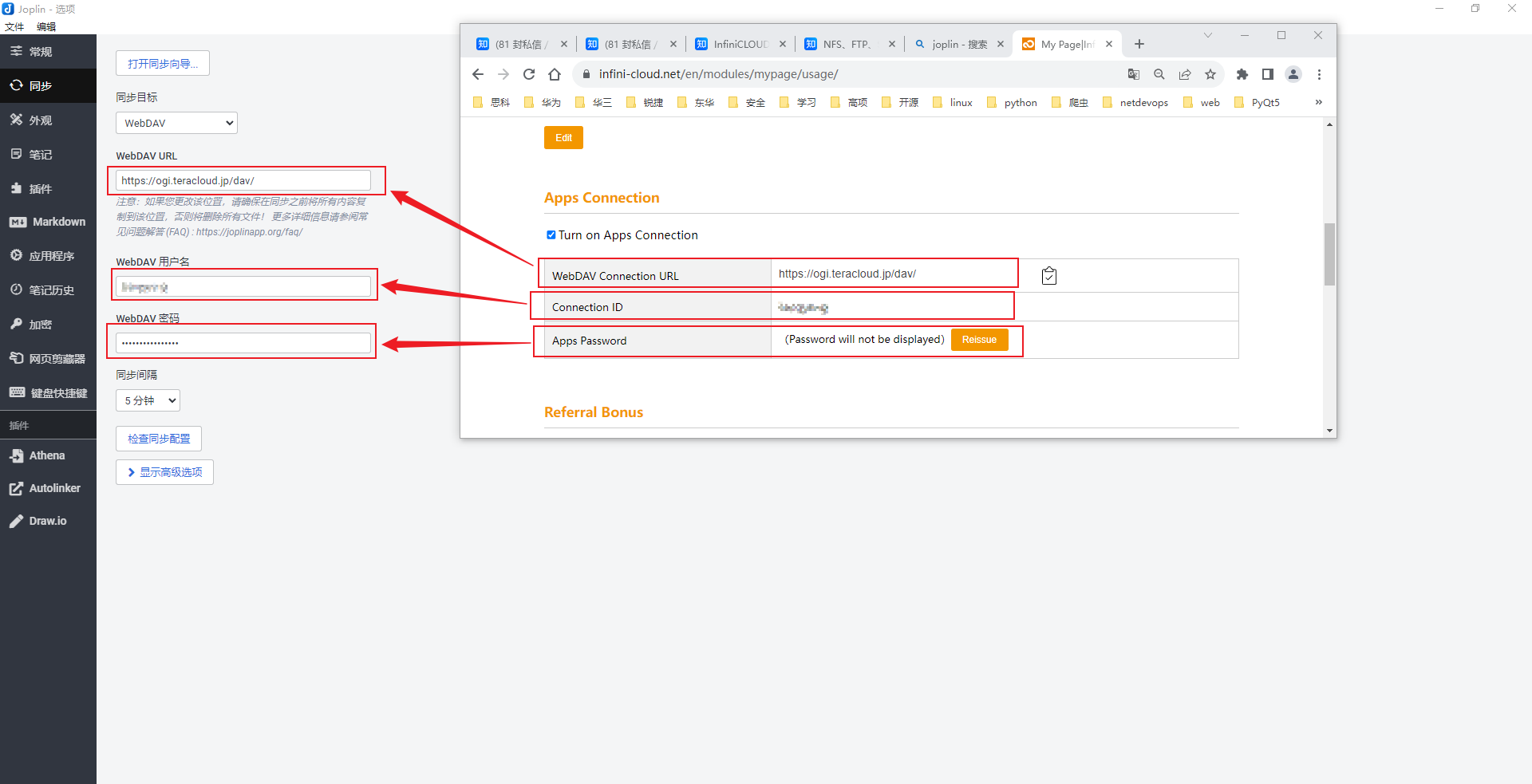This screenshot has height=784, width=1532.
Task: Click the browser address bar URL
Action: [x=718, y=74]
